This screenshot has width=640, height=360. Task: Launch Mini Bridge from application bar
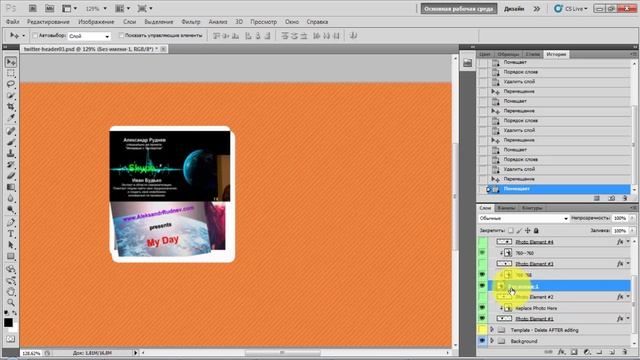pos(49,8)
